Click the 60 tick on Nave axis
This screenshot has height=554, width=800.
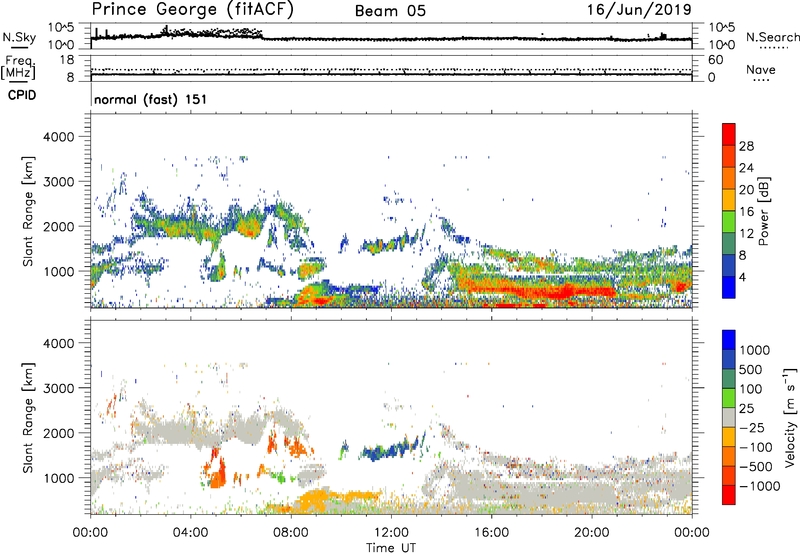click(x=715, y=60)
